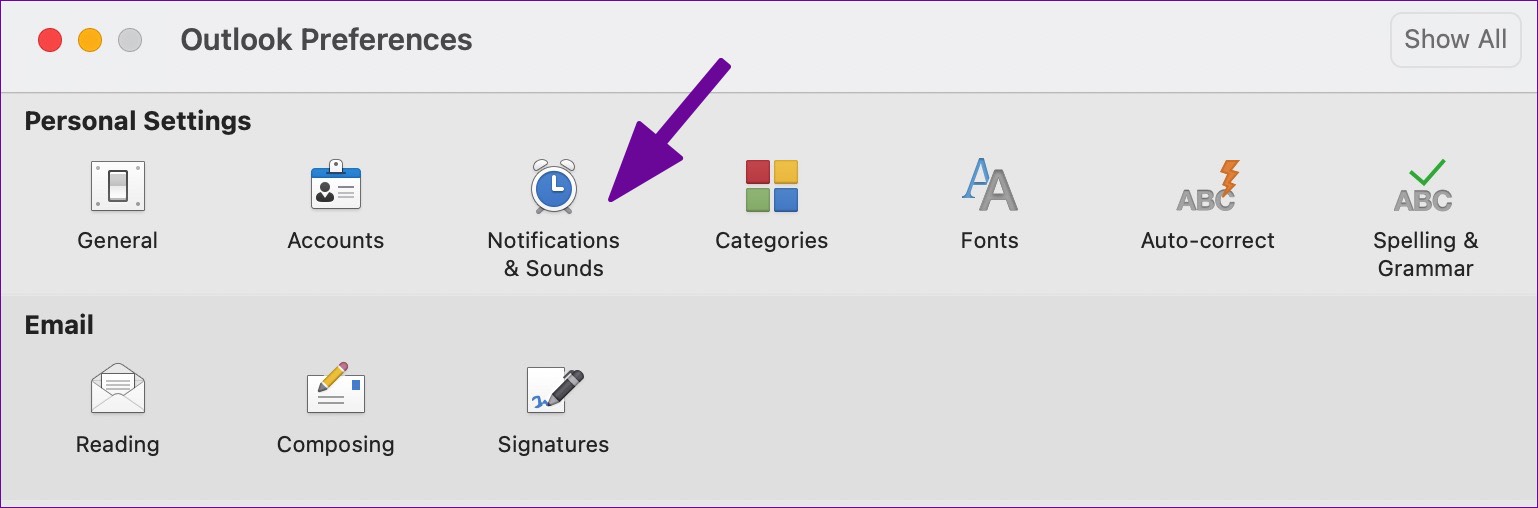Minimize window using the yellow button
The width and height of the screenshot is (1538, 508).
tap(90, 40)
